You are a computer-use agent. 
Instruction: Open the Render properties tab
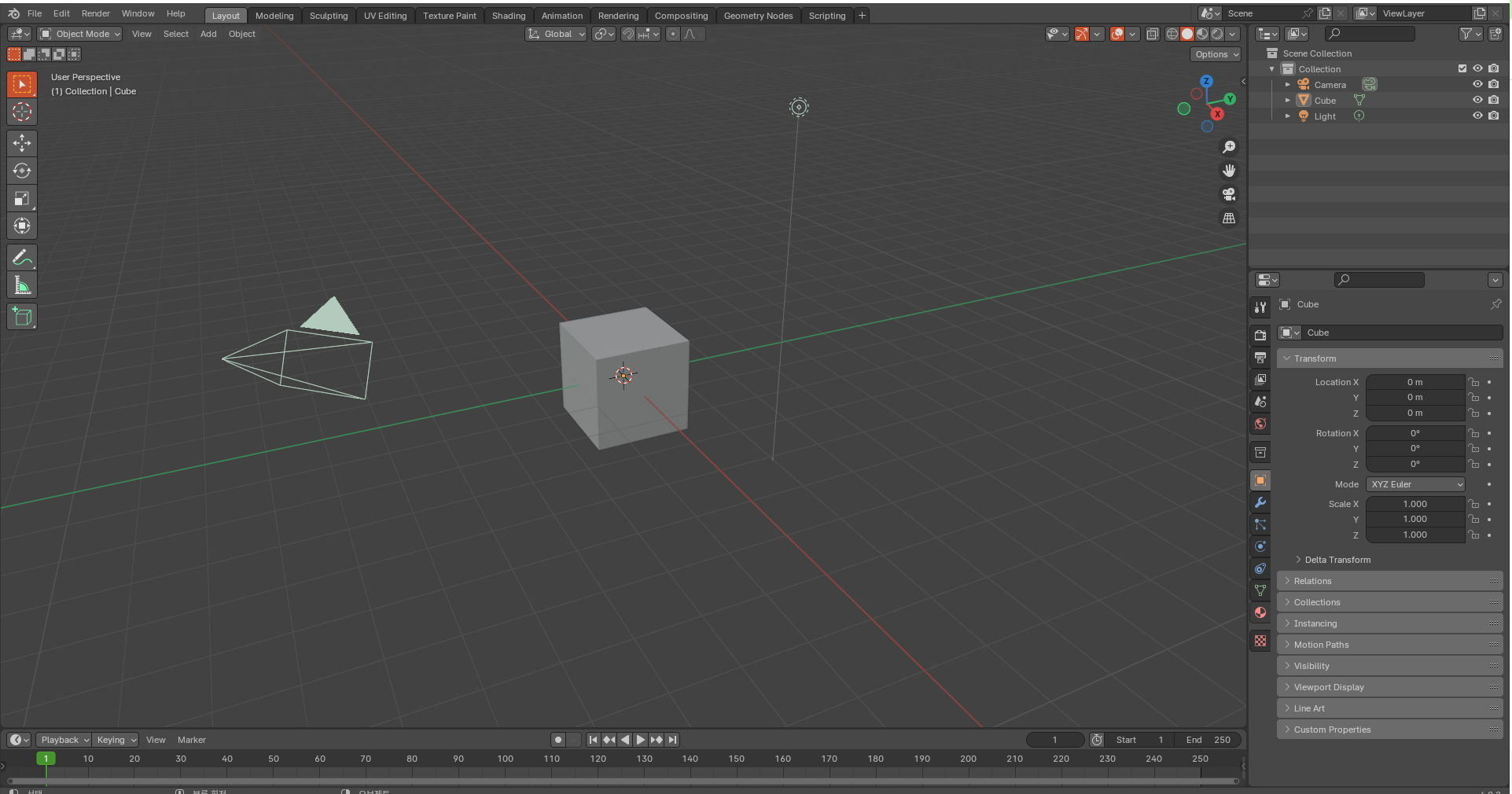(x=1260, y=335)
